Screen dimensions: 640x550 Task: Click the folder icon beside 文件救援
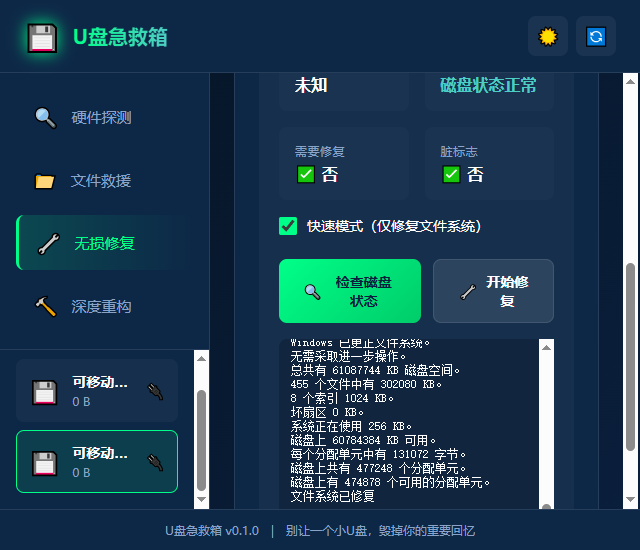tap(45, 181)
